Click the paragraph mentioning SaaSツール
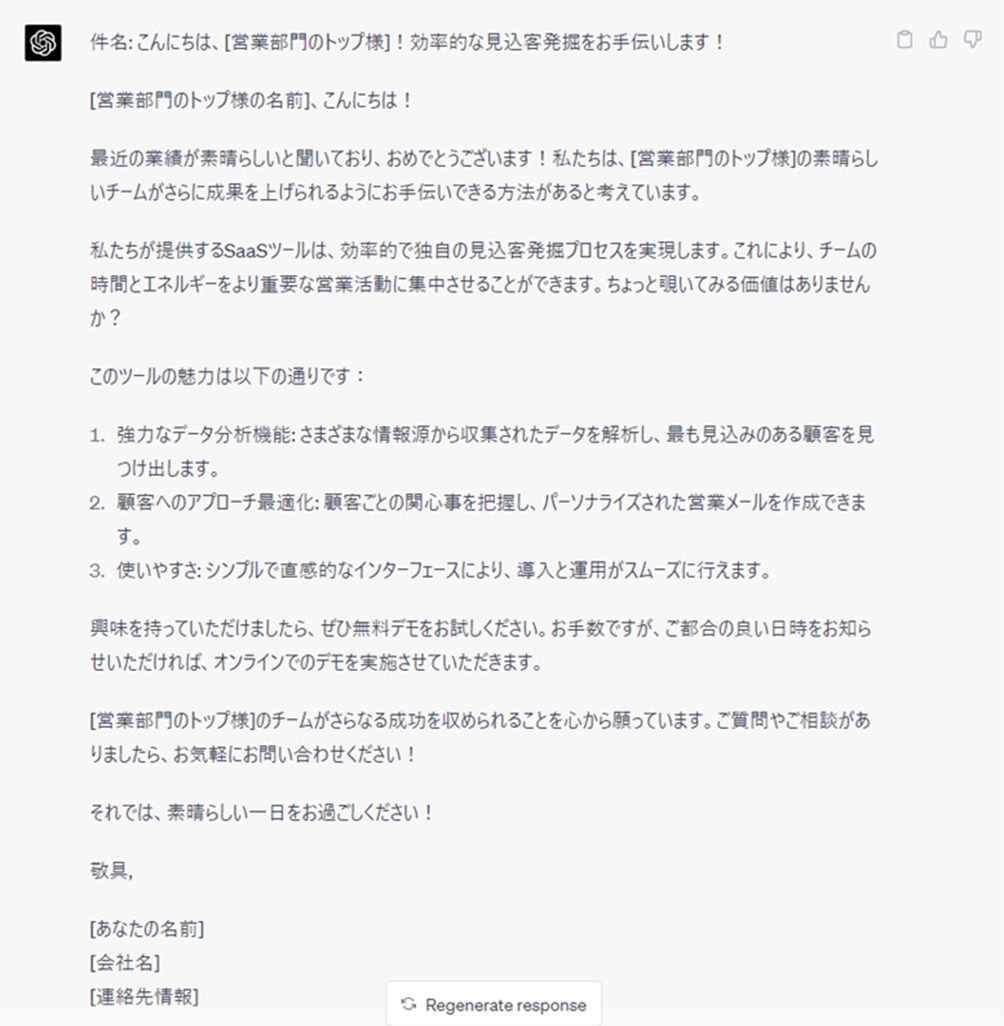The width and height of the screenshot is (1004, 1026). click(483, 284)
